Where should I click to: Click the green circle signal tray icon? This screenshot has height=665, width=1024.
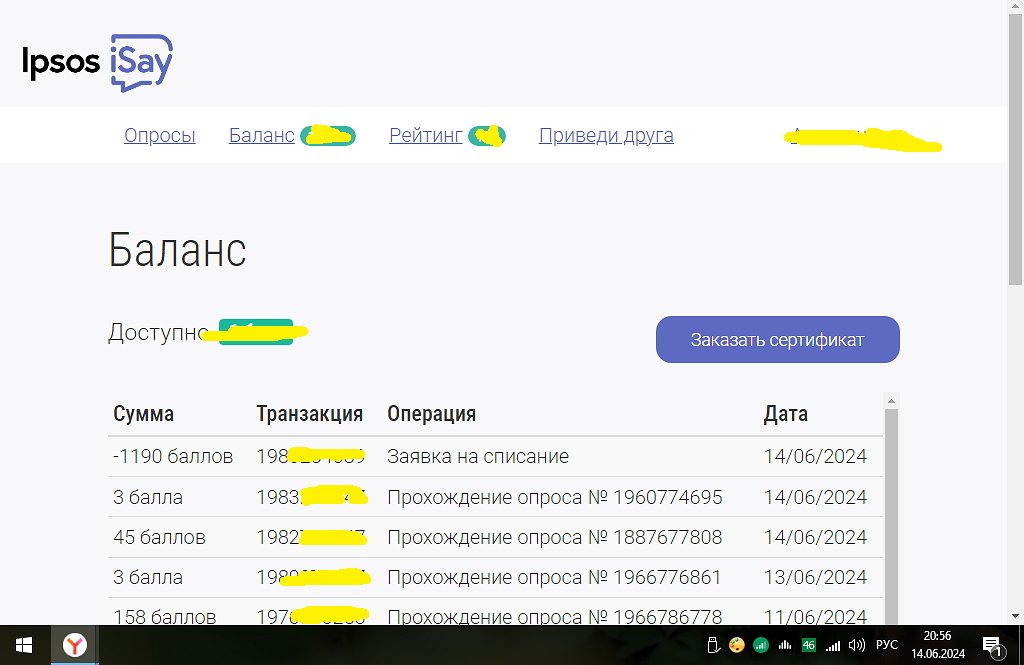[x=760, y=645]
